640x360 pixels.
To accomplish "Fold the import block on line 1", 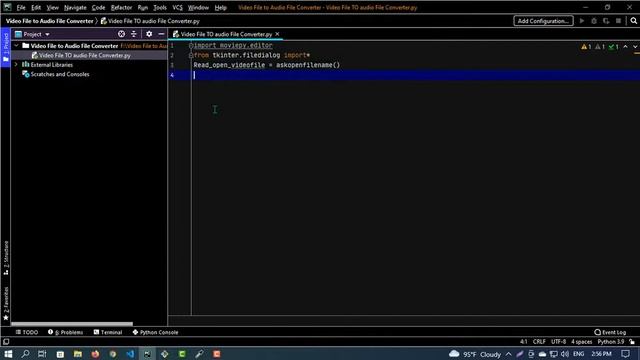I will pyautogui.click(x=191, y=45).
